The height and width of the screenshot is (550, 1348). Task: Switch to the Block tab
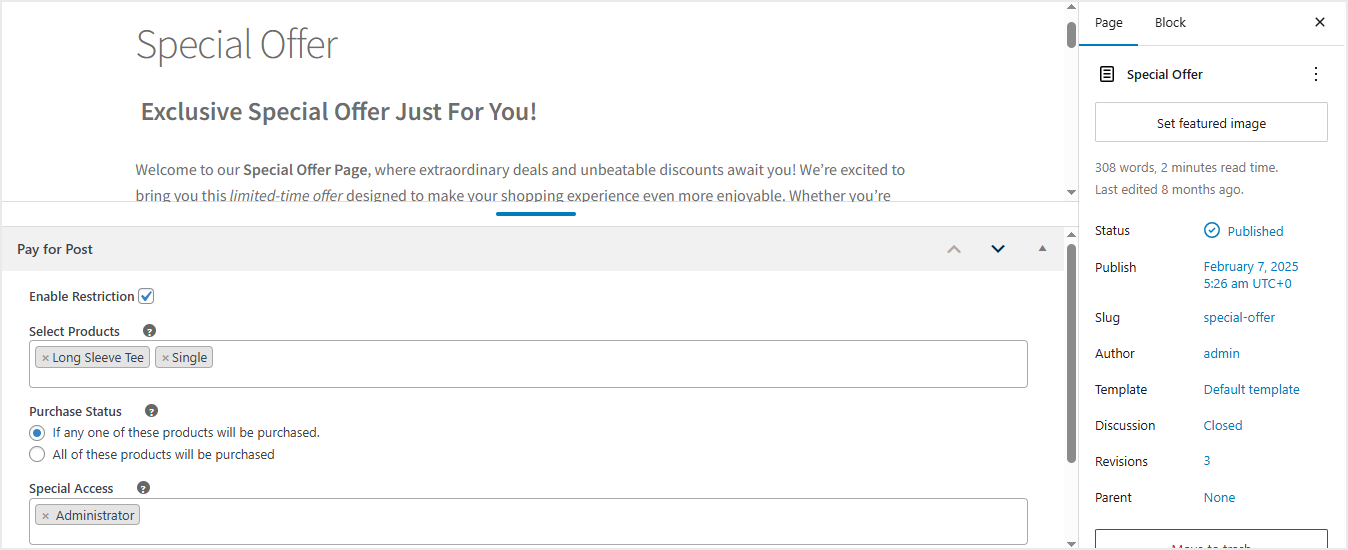pos(1170,23)
